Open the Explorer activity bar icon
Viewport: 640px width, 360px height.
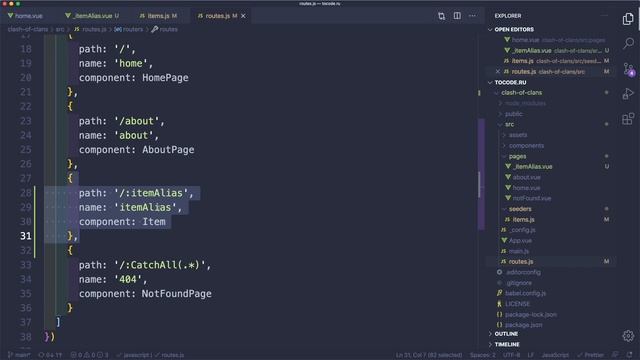(x=628, y=18)
